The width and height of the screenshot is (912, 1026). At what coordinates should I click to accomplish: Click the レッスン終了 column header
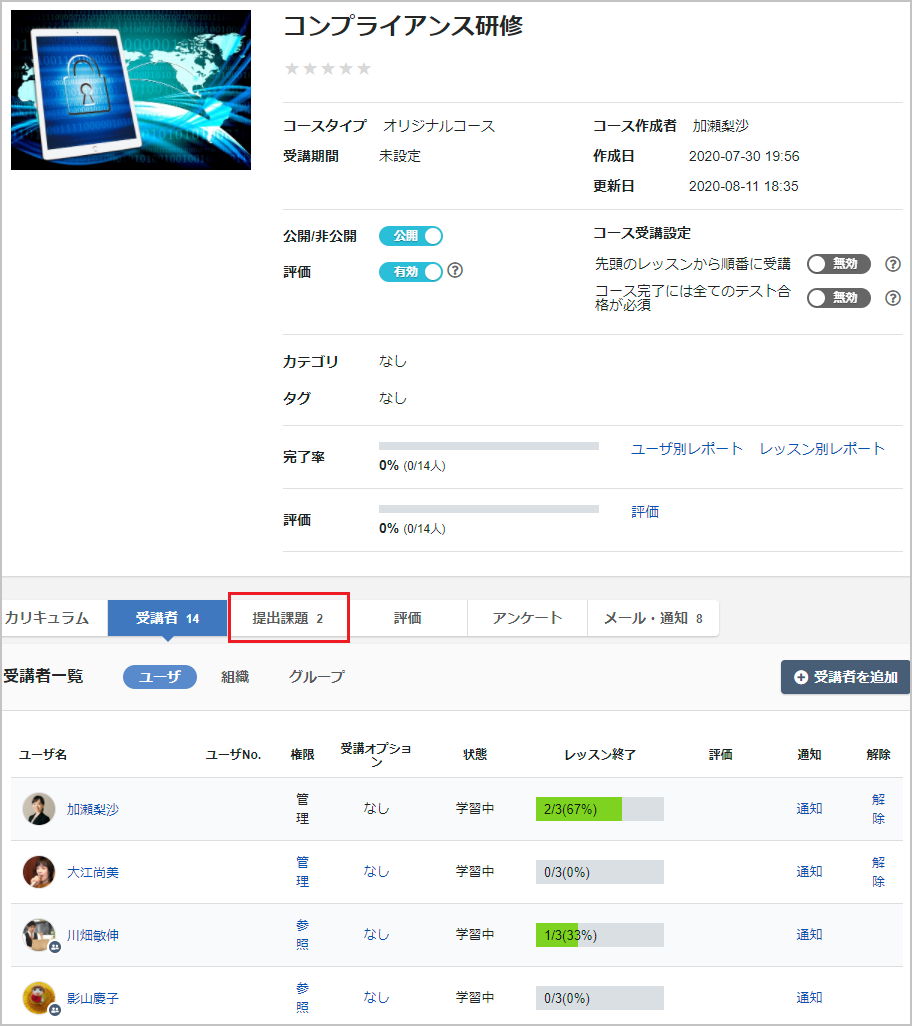600,754
